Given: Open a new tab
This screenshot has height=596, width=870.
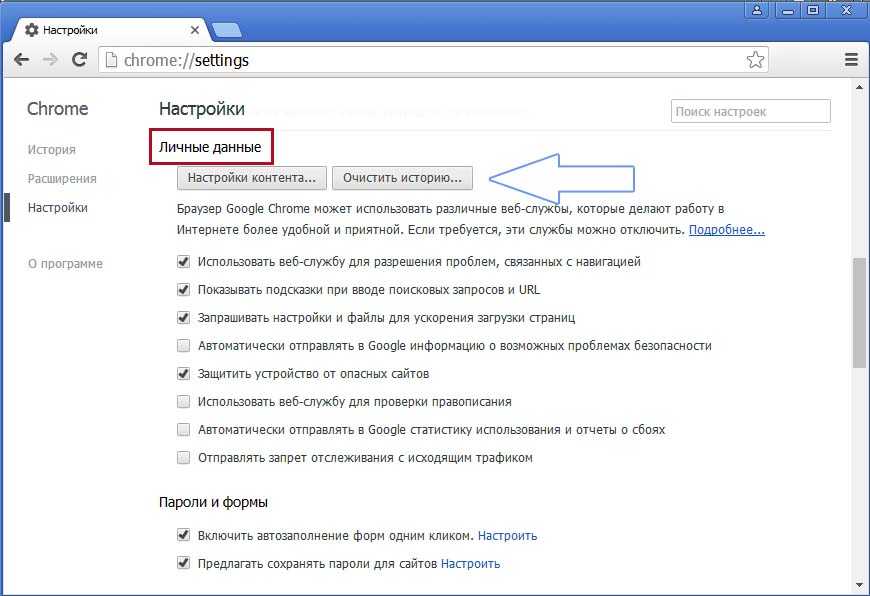Looking at the screenshot, I should point(227,31).
